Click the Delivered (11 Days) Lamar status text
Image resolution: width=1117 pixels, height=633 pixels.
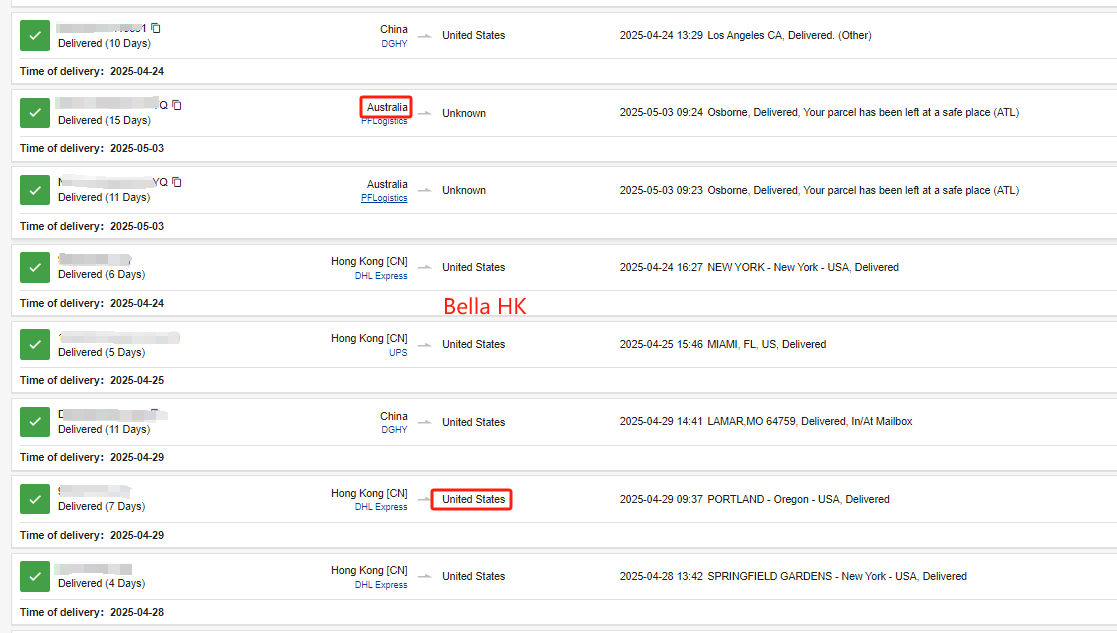point(104,429)
